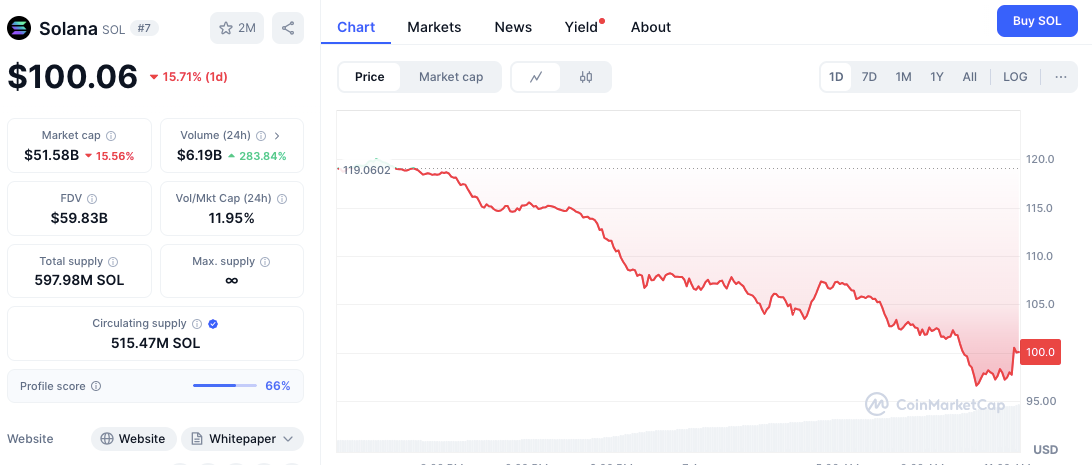Add Solana to watchlist with star icon
This screenshot has height=465, width=1092.
point(237,28)
